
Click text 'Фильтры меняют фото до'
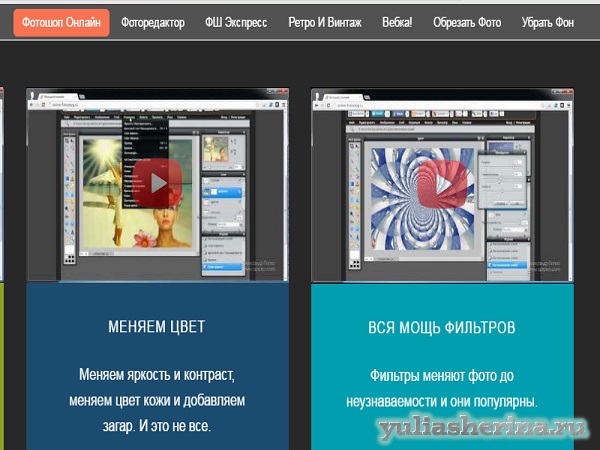coord(442,376)
